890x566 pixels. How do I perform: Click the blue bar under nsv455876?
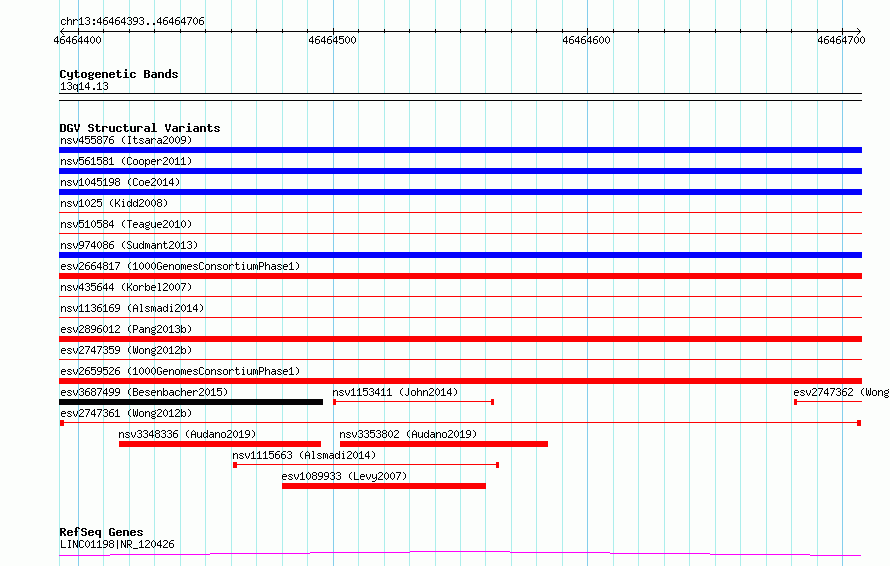point(460,150)
